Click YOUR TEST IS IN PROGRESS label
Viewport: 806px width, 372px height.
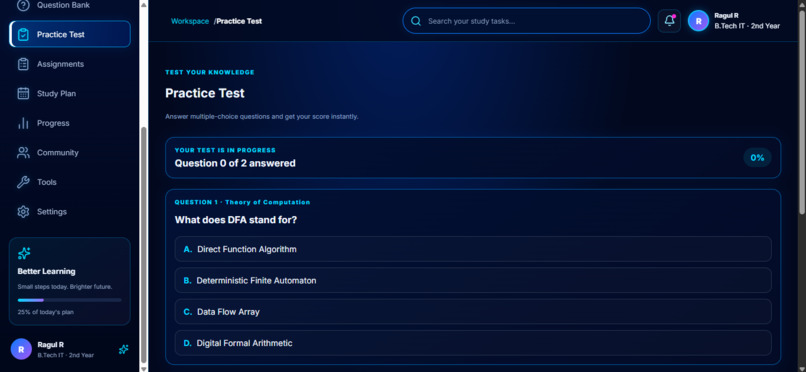click(225, 151)
